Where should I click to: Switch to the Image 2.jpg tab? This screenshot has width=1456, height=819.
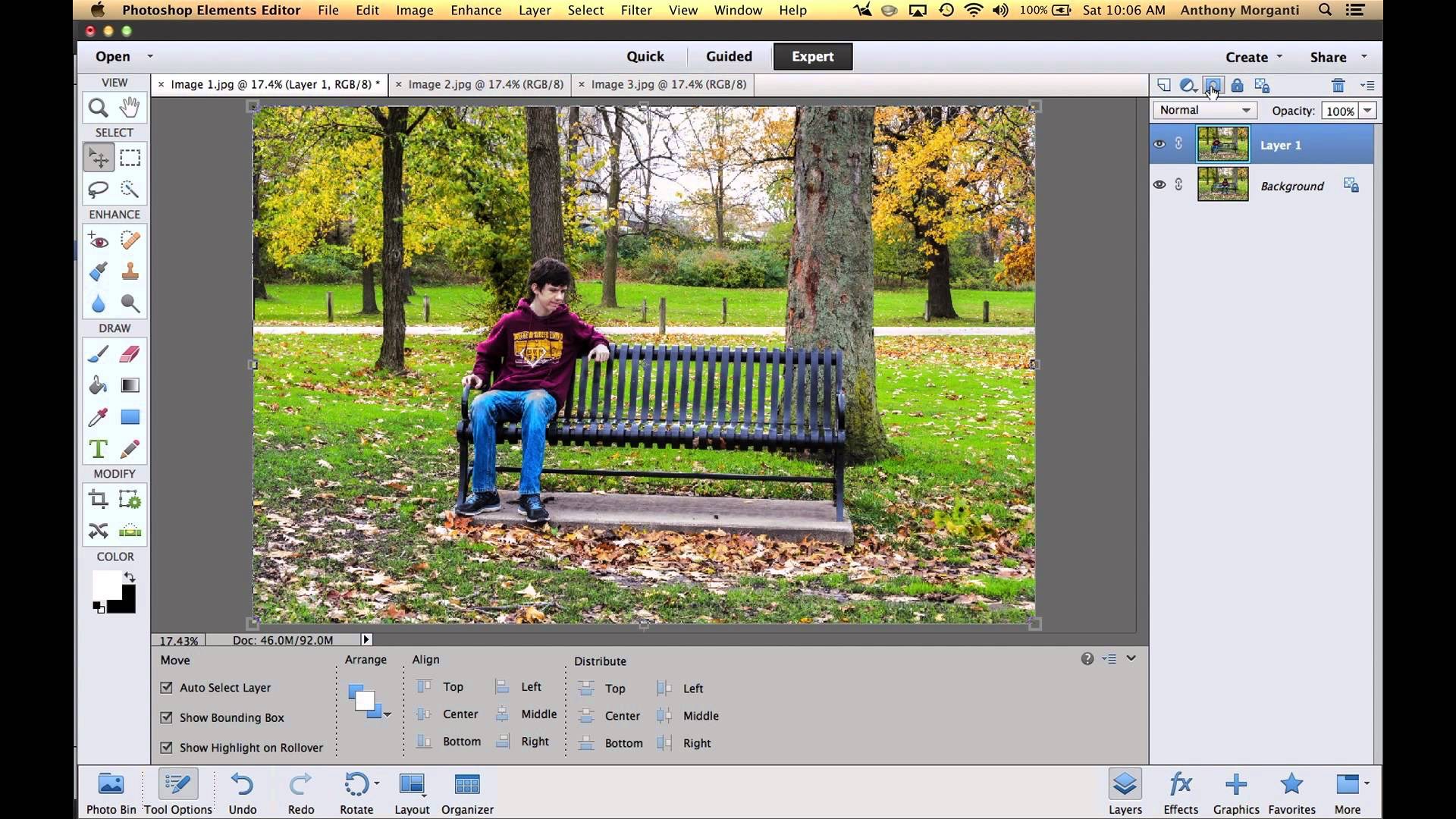tap(485, 85)
